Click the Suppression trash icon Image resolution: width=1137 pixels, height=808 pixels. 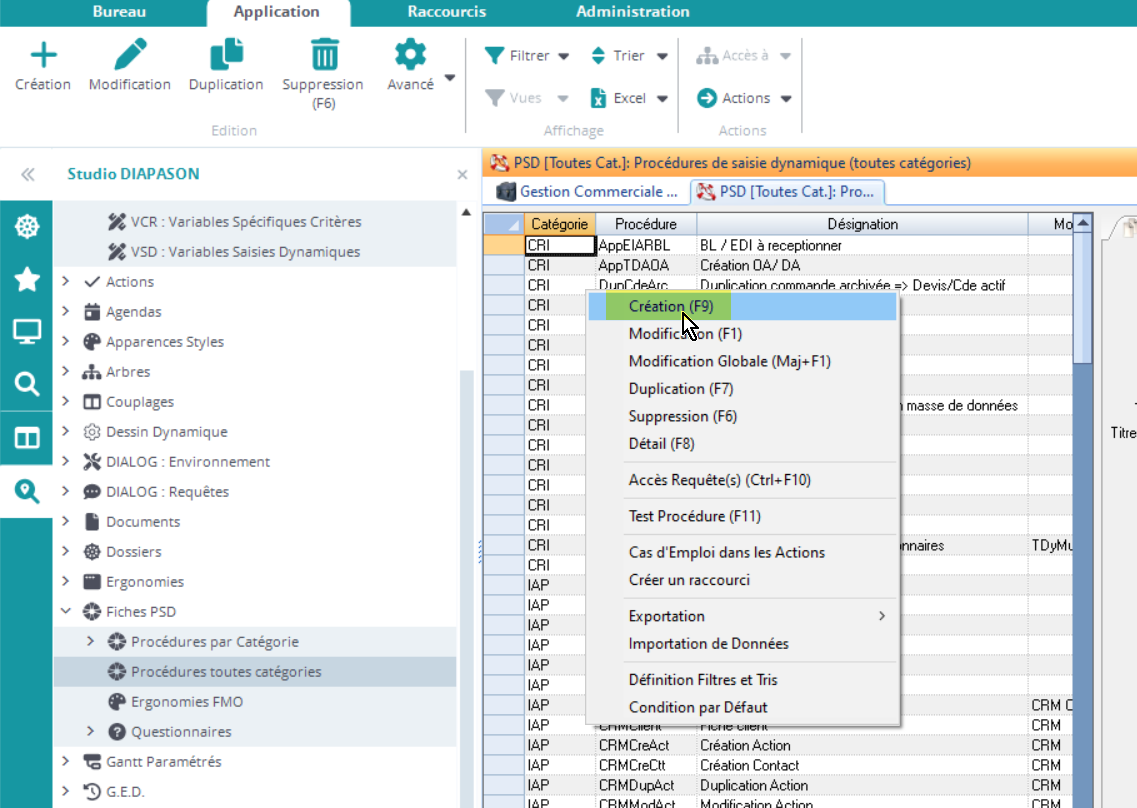(323, 55)
